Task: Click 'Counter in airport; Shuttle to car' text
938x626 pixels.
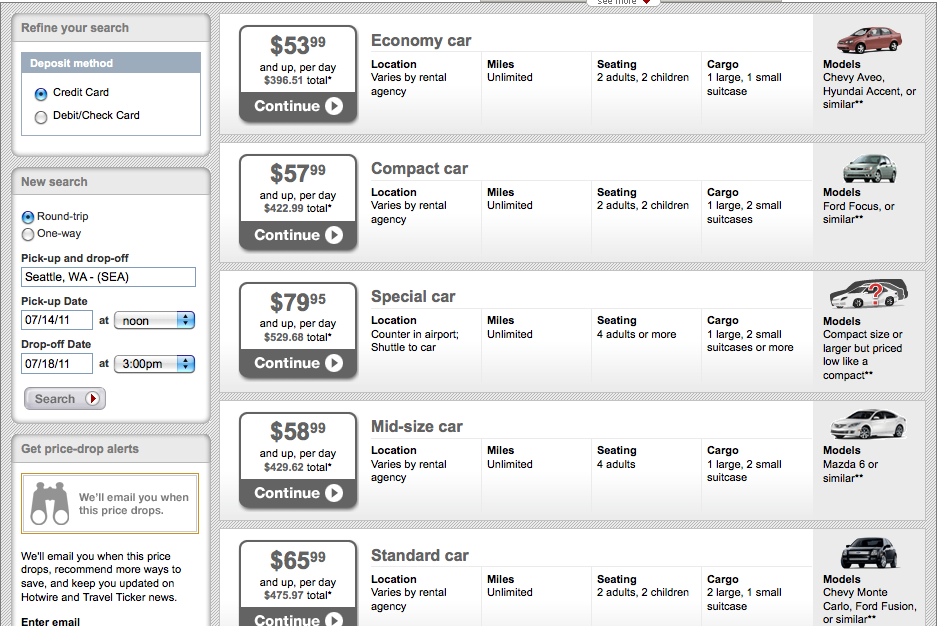Action: 415,341
